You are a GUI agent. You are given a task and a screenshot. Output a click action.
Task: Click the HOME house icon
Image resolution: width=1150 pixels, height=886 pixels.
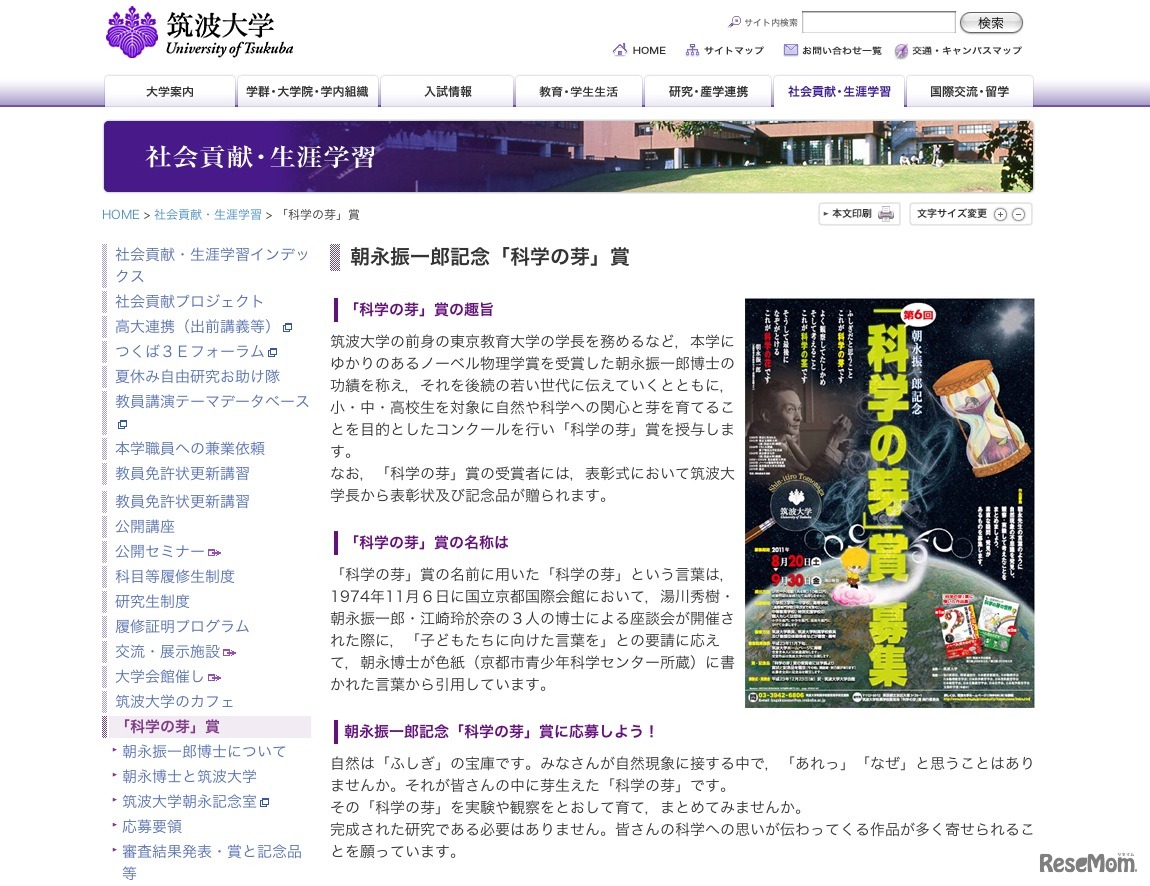pyautogui.click(x=621, y=48)
